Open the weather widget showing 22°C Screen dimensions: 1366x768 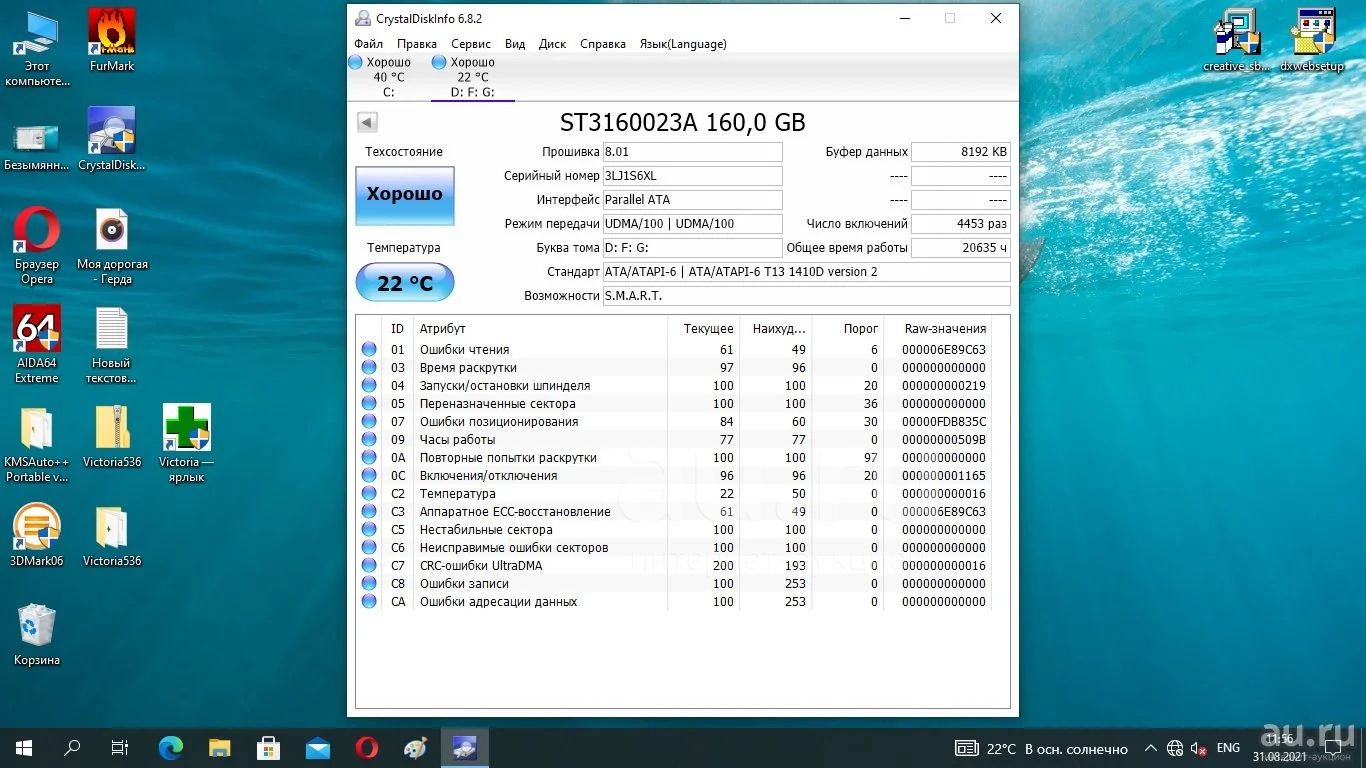point(1042,748)
